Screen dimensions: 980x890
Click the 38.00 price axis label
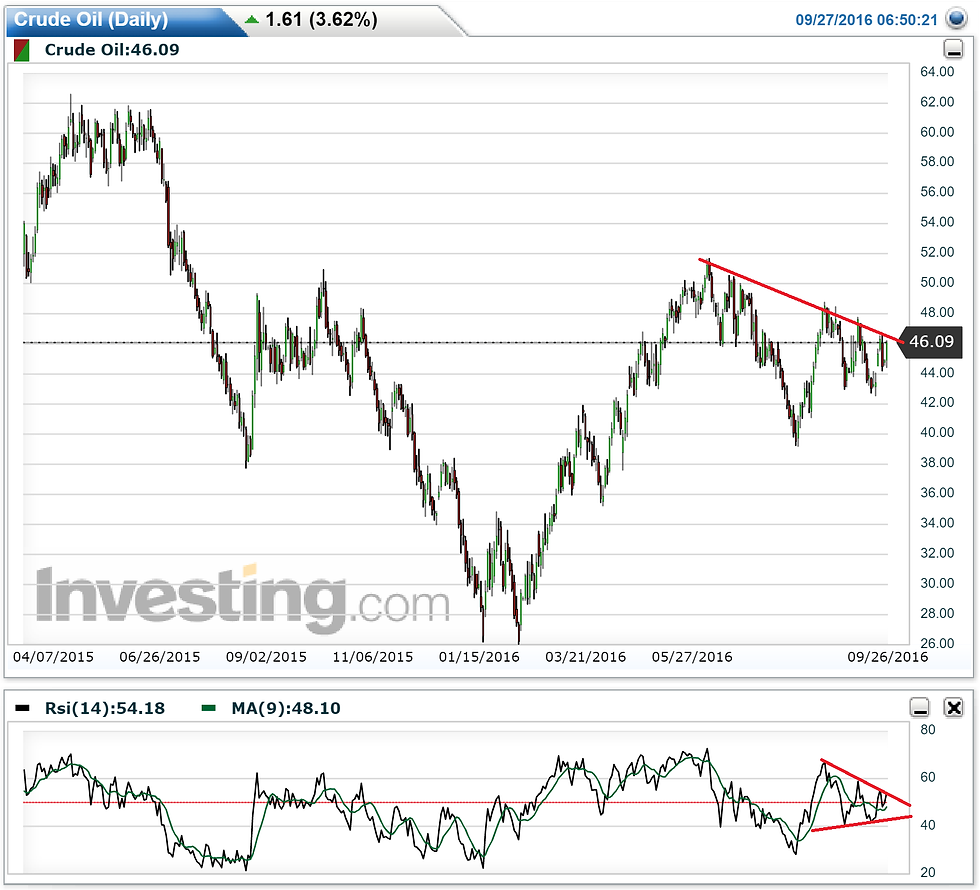point(937,462)
